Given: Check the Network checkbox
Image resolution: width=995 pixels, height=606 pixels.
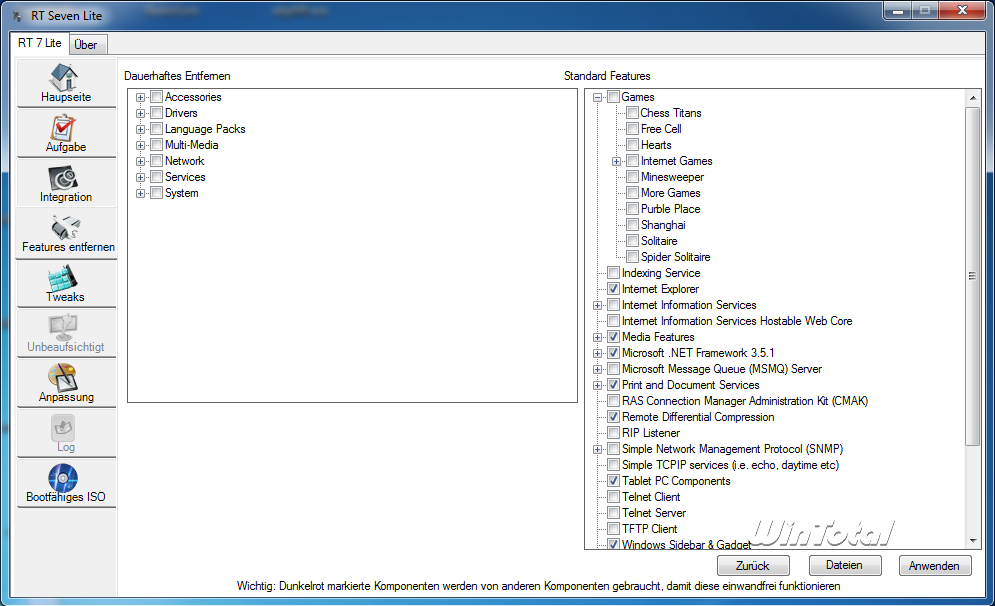Looking at the screenshot, I should [x=157, y=161].
